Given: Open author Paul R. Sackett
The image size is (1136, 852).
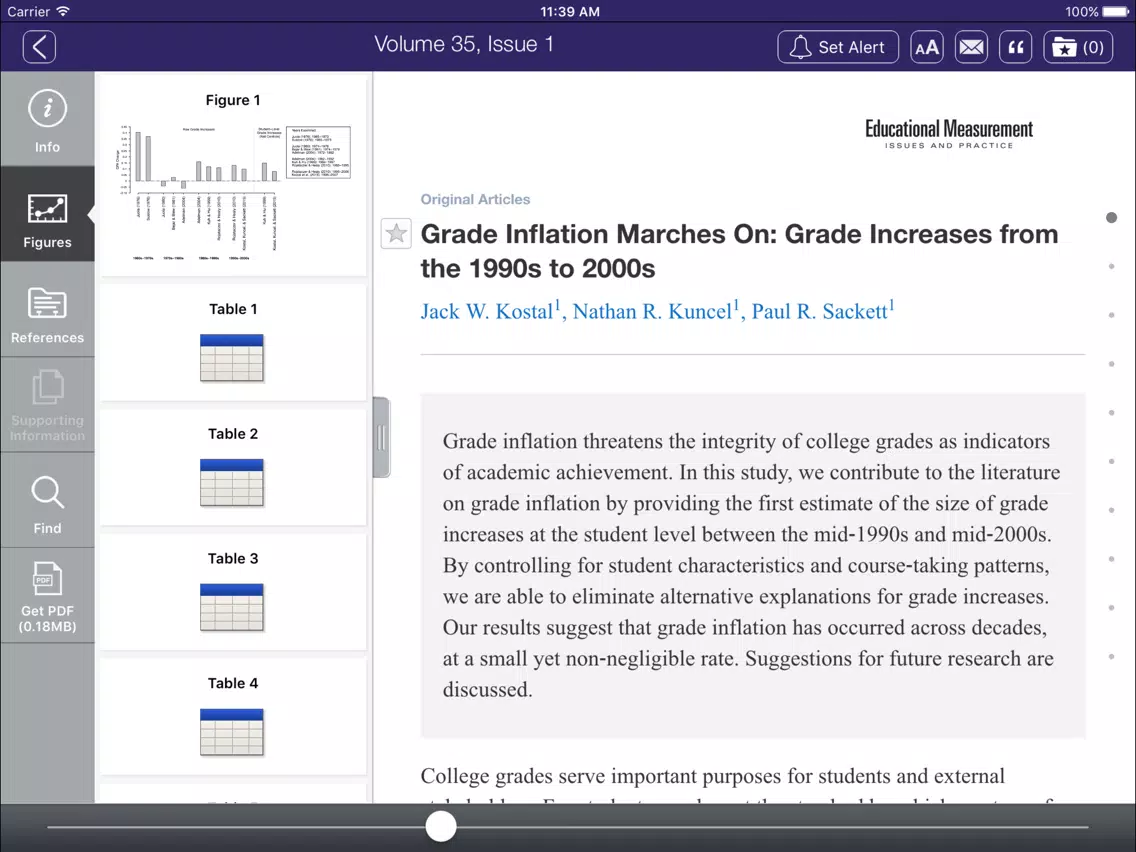Looking at the screenshot, I should click(x=822, y=311).
